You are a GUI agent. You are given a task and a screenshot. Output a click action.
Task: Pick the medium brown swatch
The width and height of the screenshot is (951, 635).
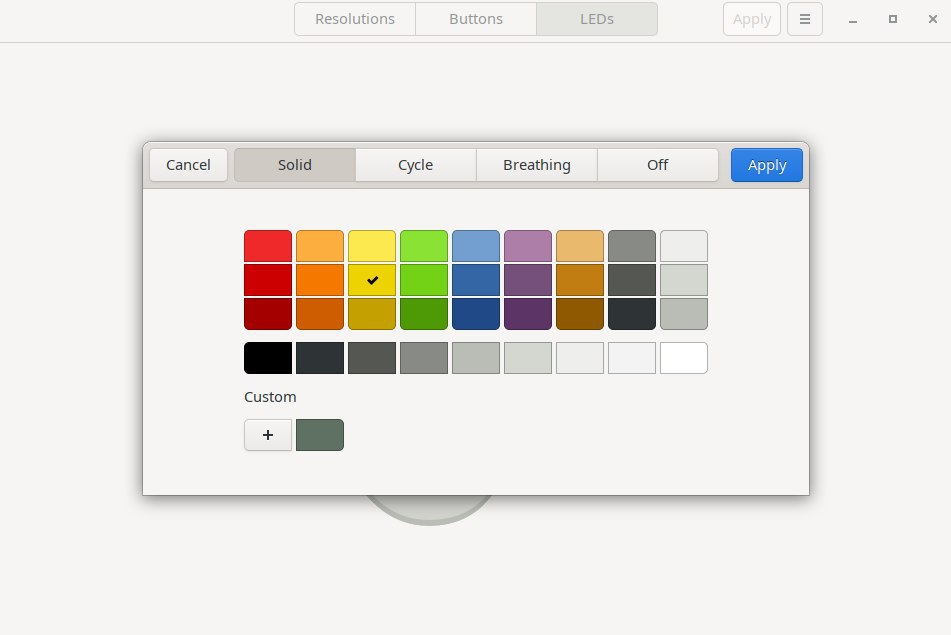pos(580,280)
